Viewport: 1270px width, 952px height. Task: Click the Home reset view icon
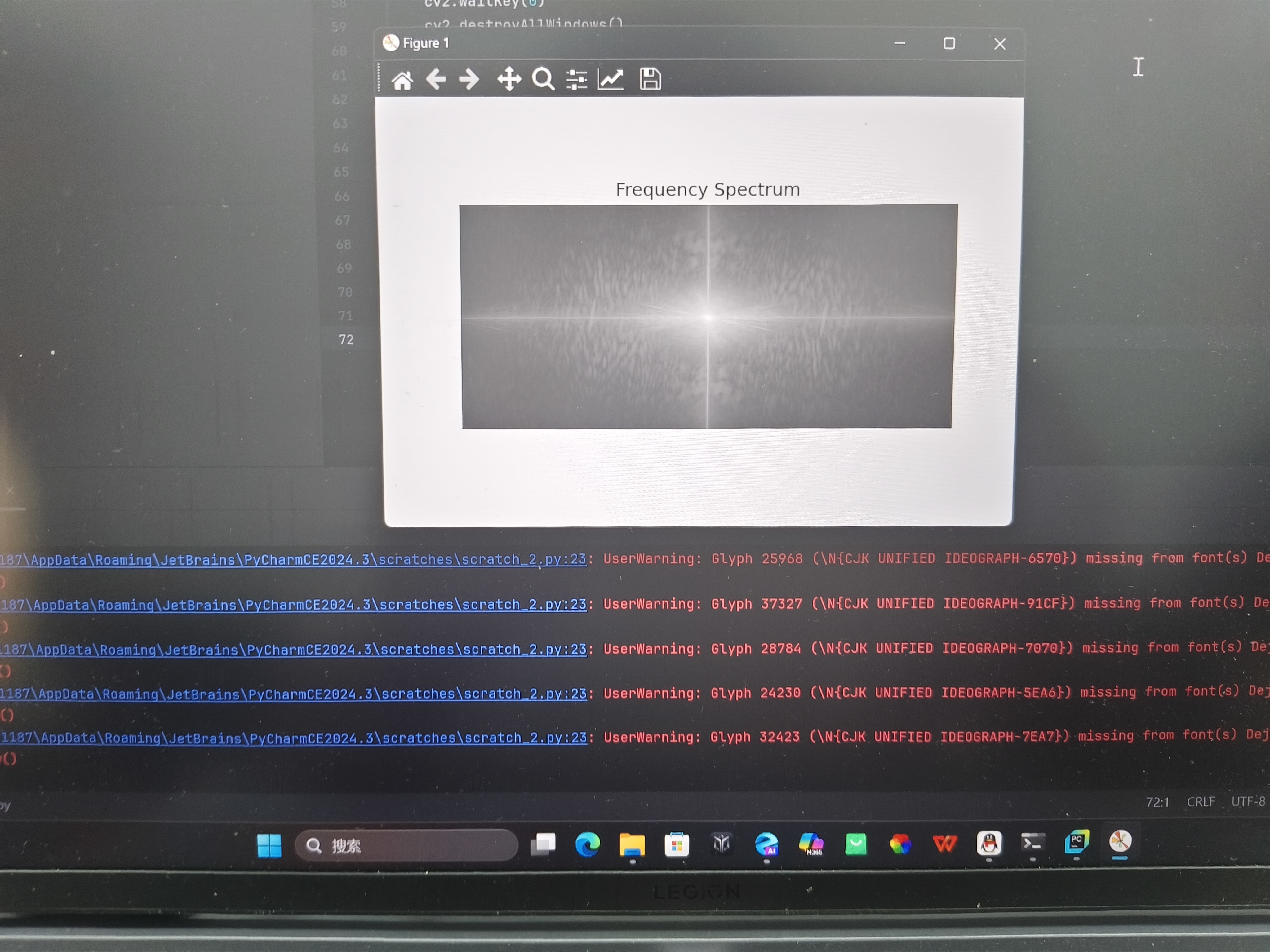(x=402, y=80)
